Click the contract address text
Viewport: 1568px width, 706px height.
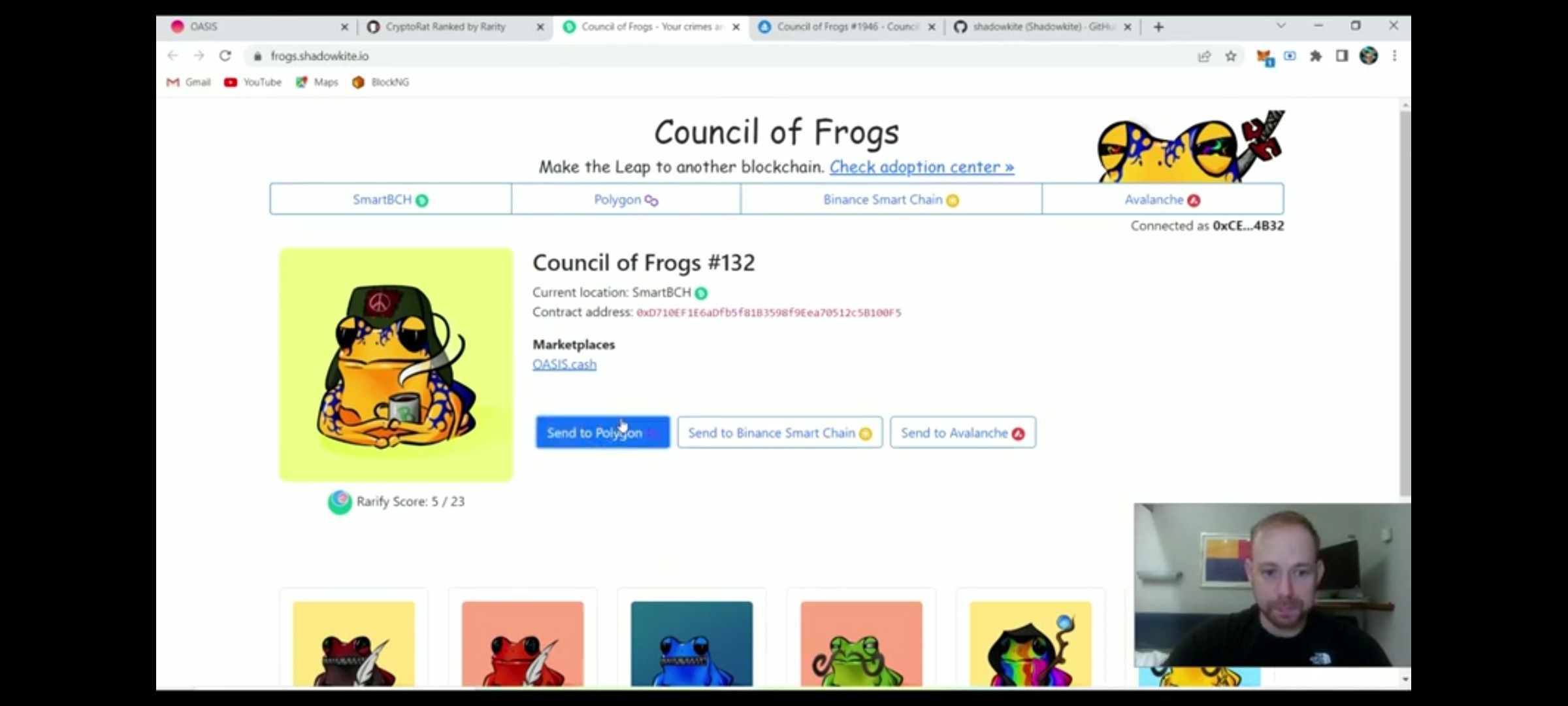pos(769,313)
